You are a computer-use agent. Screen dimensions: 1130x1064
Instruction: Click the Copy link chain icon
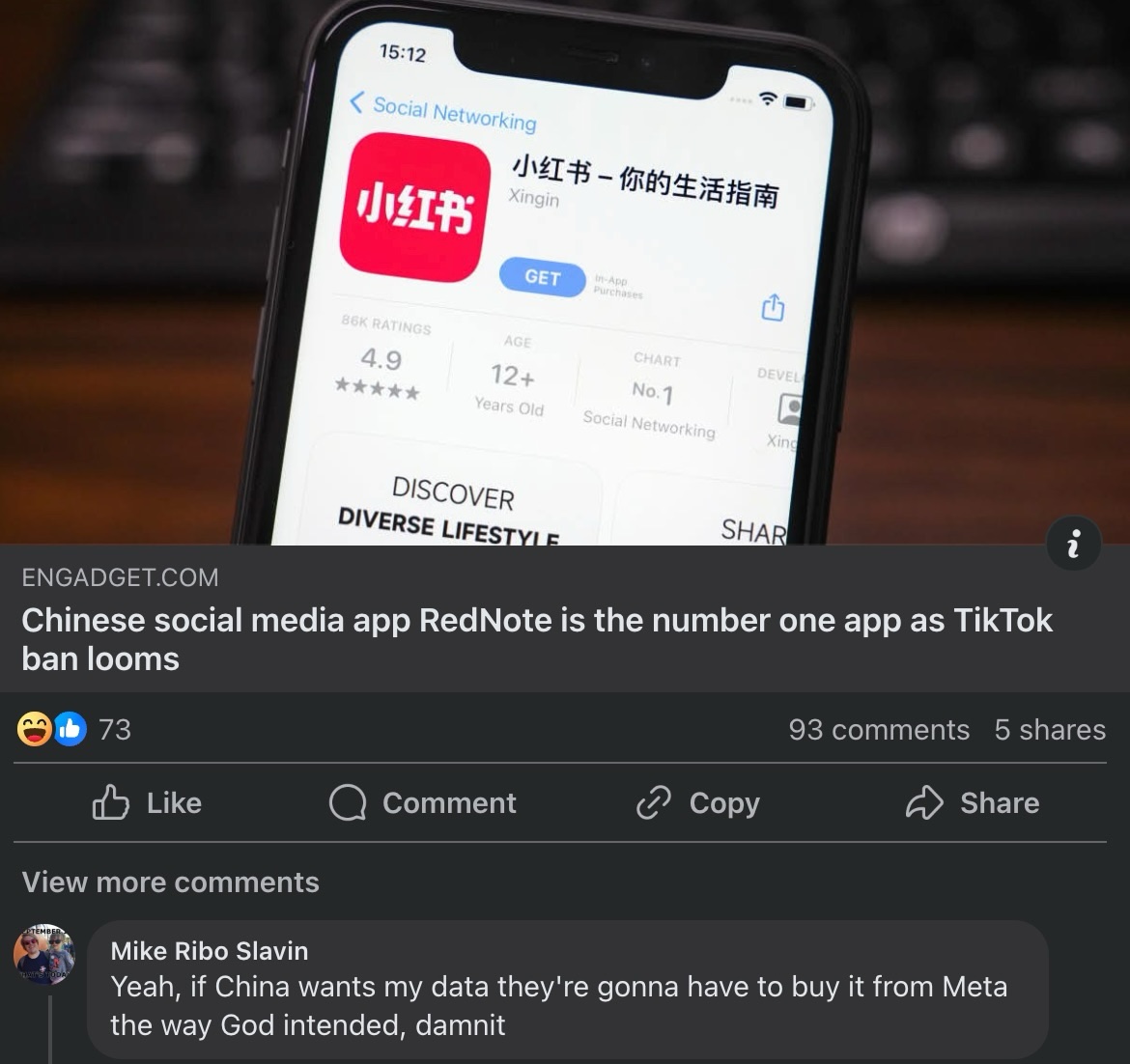(x=654, y=802)
